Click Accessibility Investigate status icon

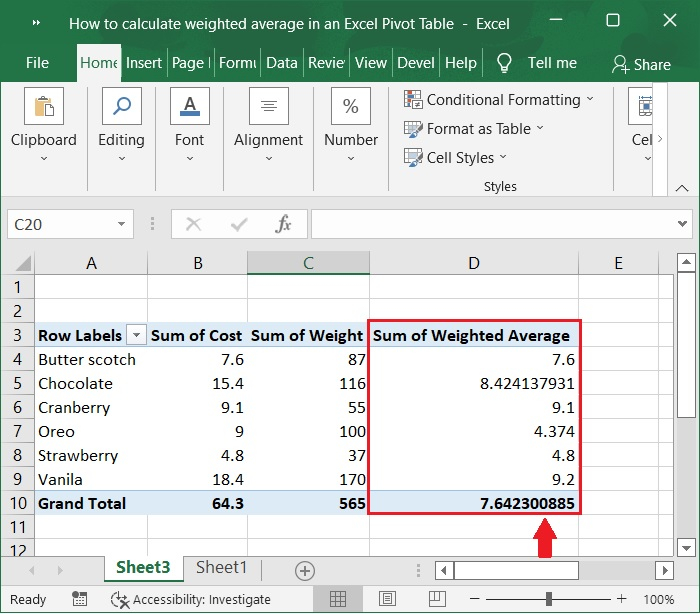pos(121,599)
